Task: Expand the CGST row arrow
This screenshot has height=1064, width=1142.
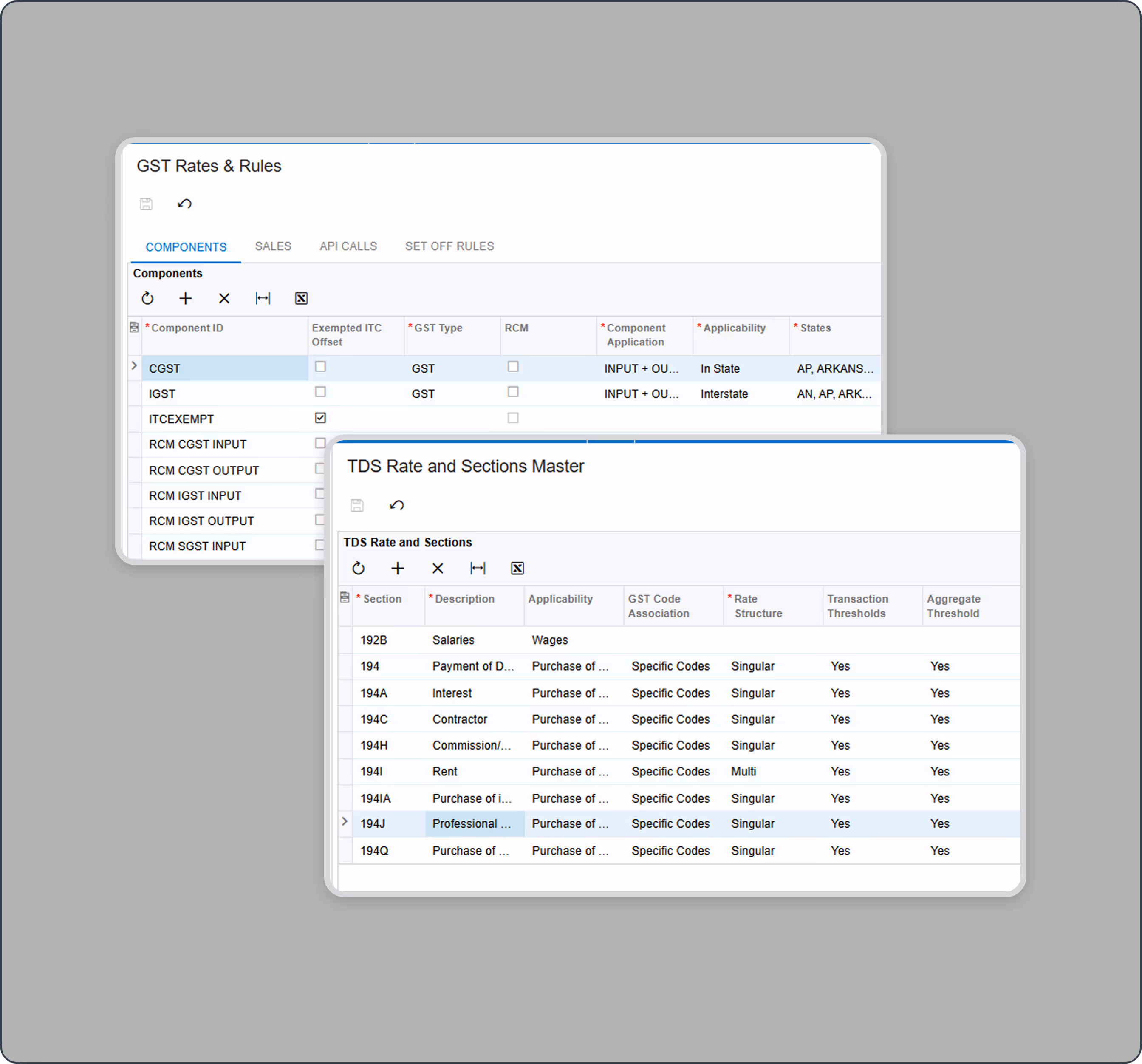Action: (134, 365)
